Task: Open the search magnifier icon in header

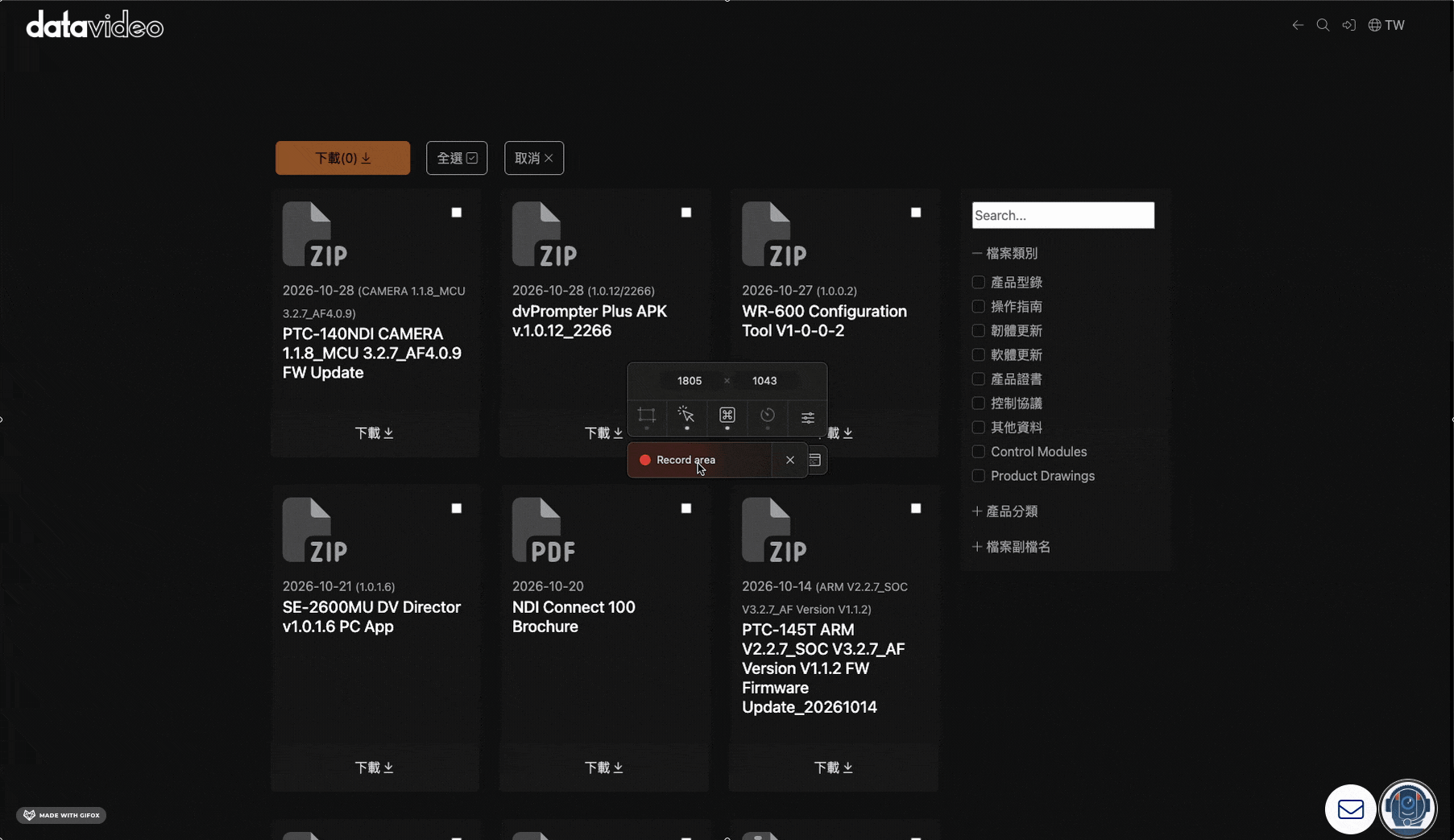Action: click(x=1323, y=25)
